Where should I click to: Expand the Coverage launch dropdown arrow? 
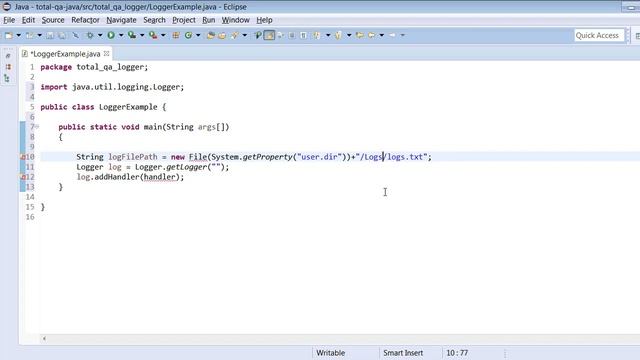pyautogui.click(x=142, y=36)
